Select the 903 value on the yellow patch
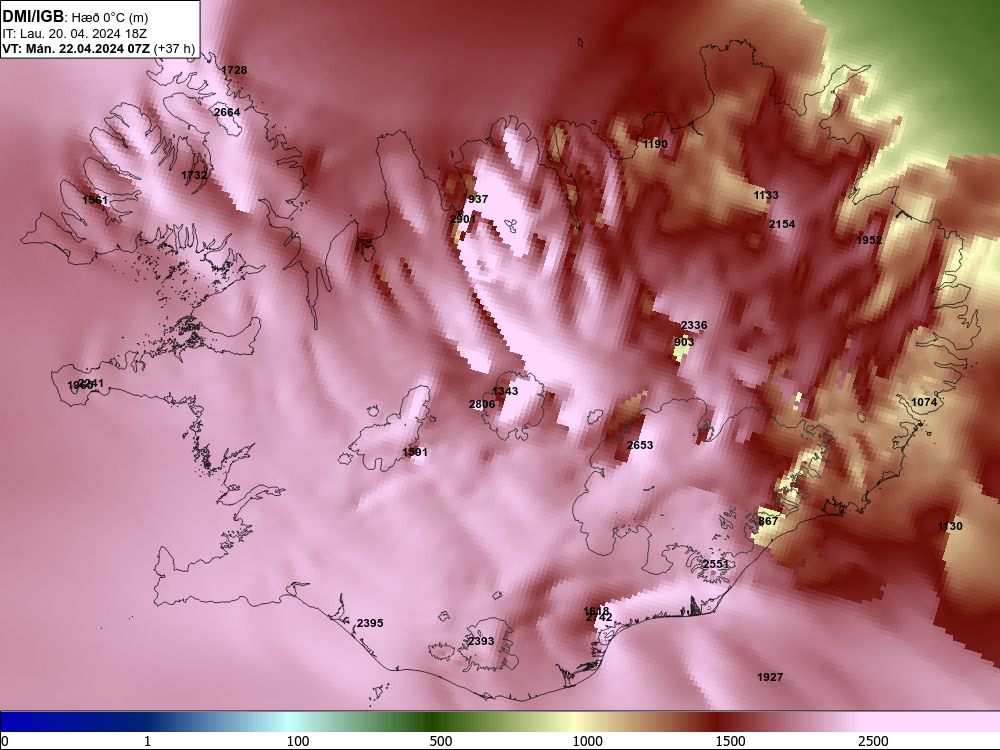 (x=684, y=342)
